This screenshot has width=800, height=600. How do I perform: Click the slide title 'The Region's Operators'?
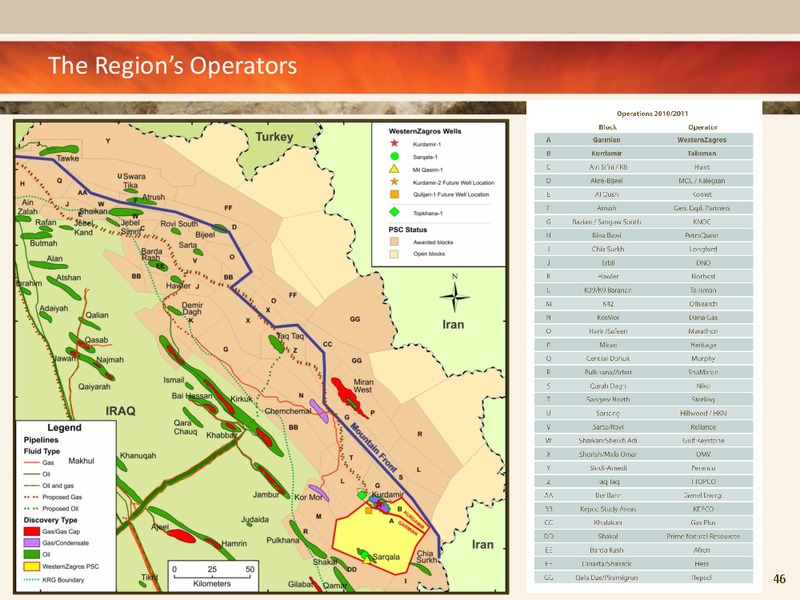(172, 66)
